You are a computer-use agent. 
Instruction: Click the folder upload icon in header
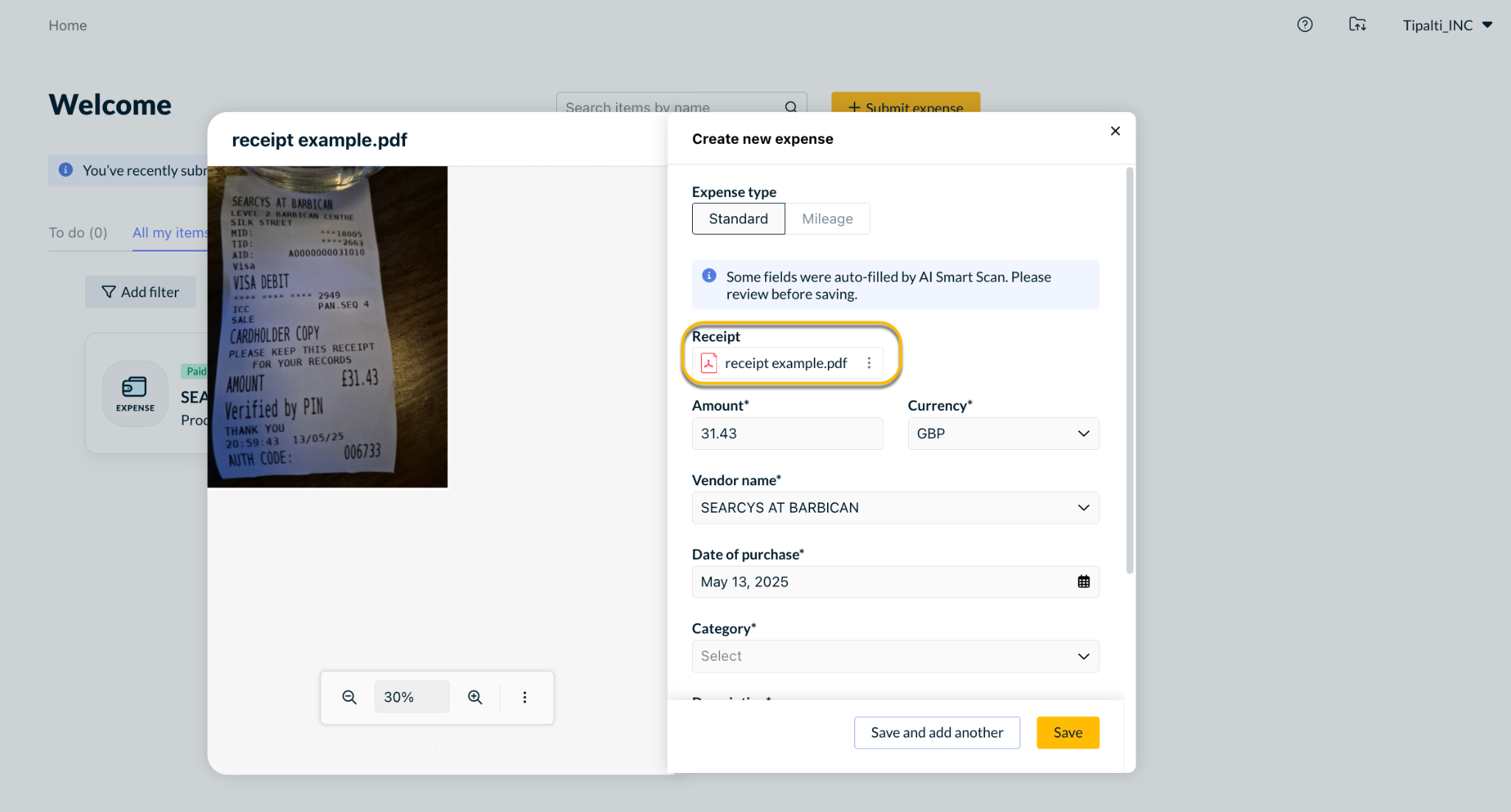pos(1357,25)
